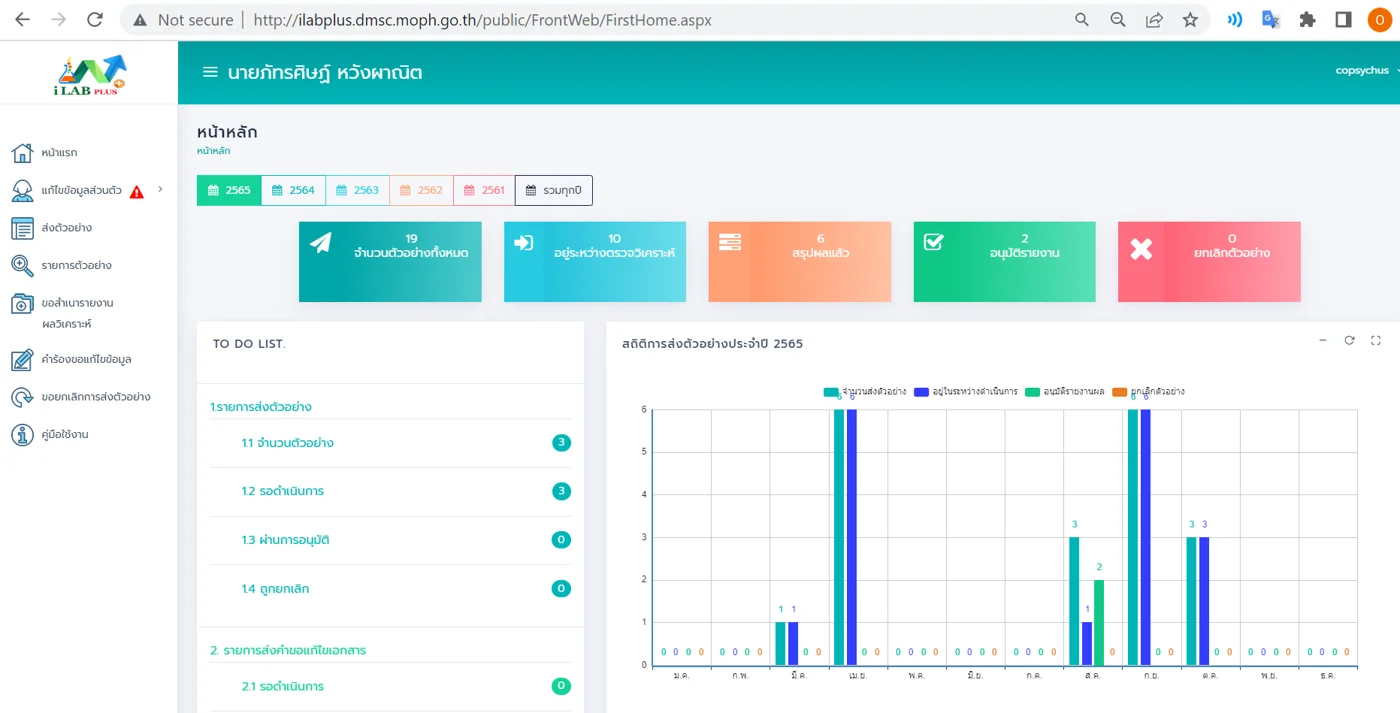The width and height of the screenshot is (1400, 713).
Task: Refresh the statistics chart panel
Action: point(1349,341)
